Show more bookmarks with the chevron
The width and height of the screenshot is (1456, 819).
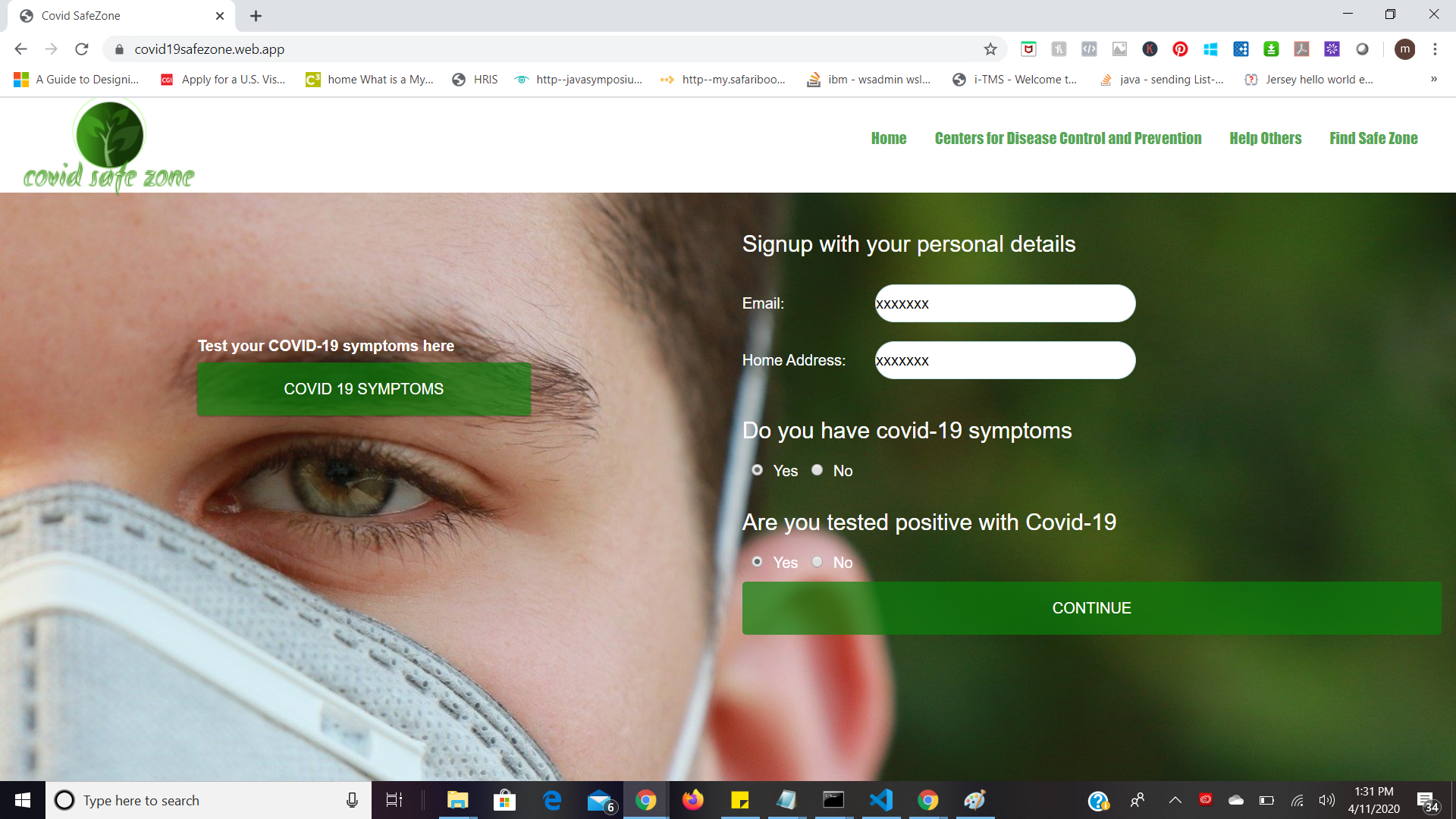tap(1434, 79)
